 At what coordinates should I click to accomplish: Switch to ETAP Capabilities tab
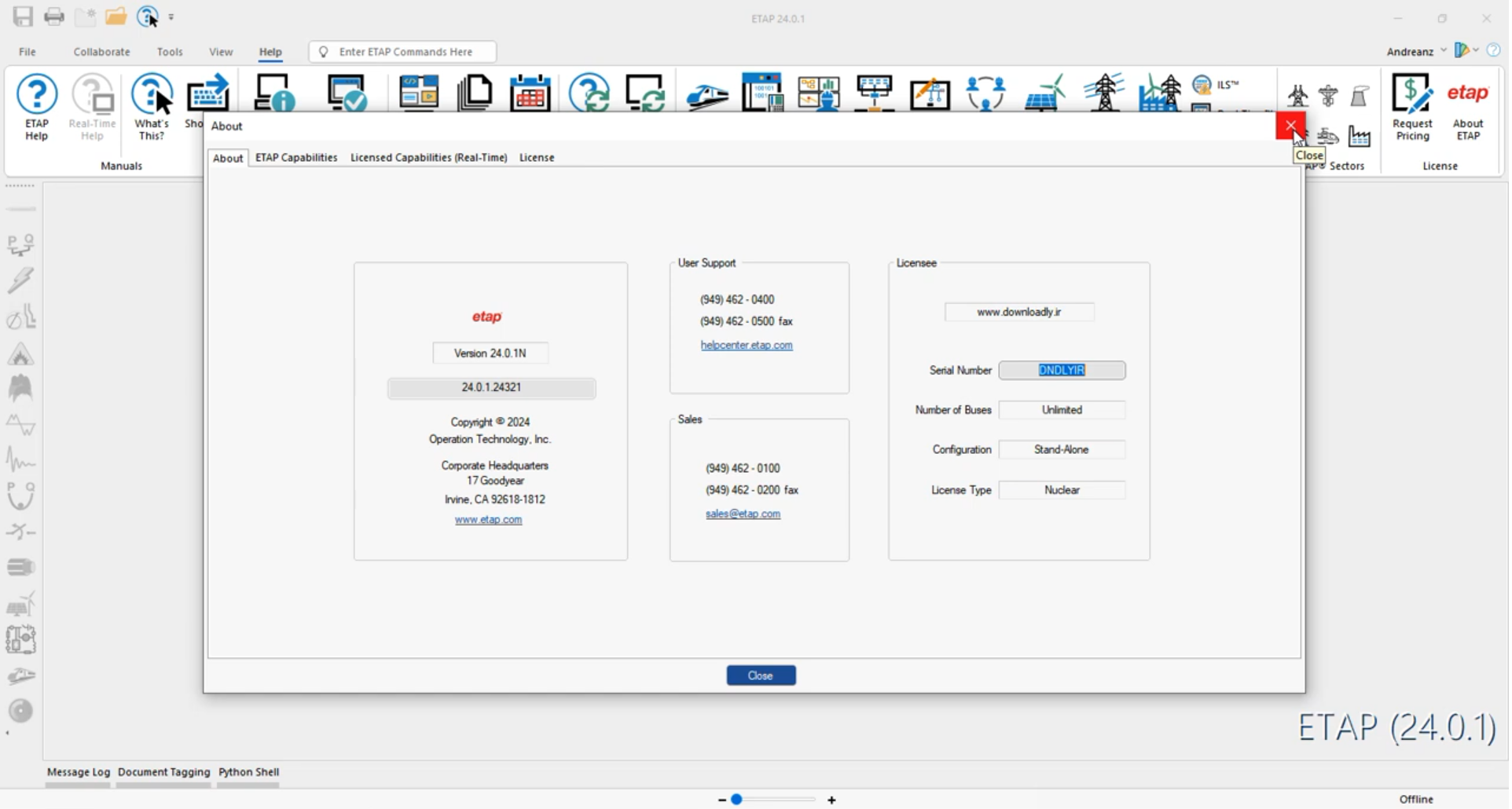(x=296, y=158)
